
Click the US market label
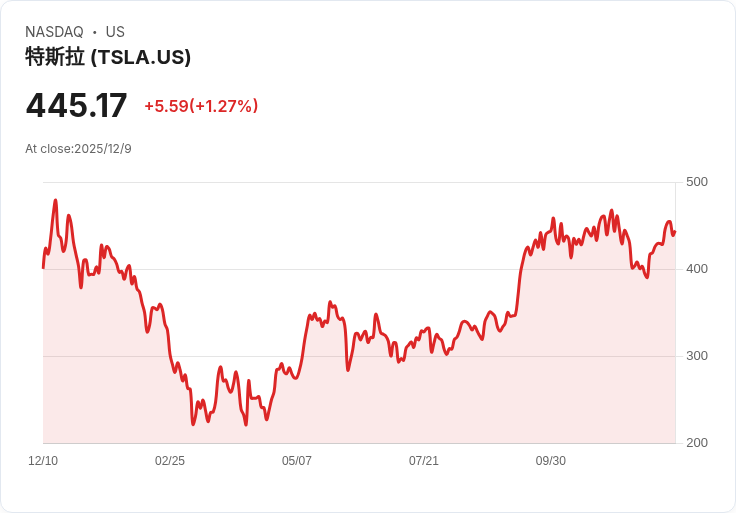115,32
